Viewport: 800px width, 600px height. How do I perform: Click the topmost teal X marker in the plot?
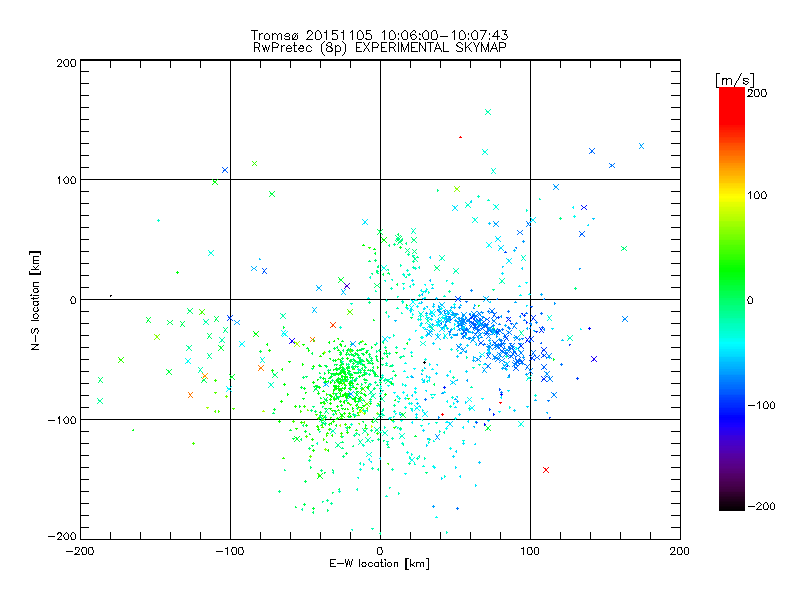tap(488, 112)
